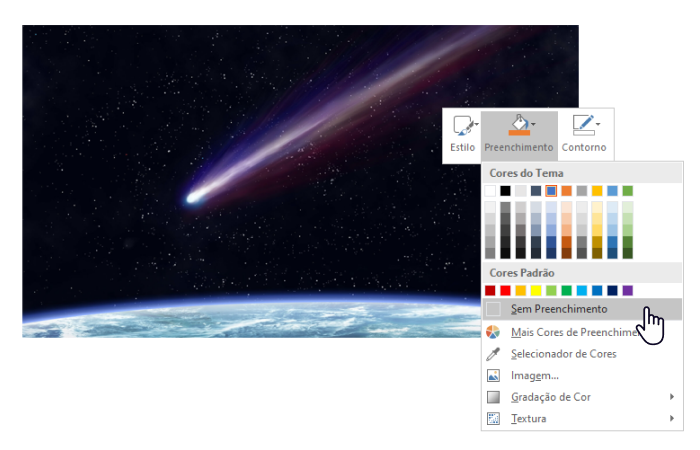Pick the light green standard color
The image size is (700, 450).
tap(551, 291)
